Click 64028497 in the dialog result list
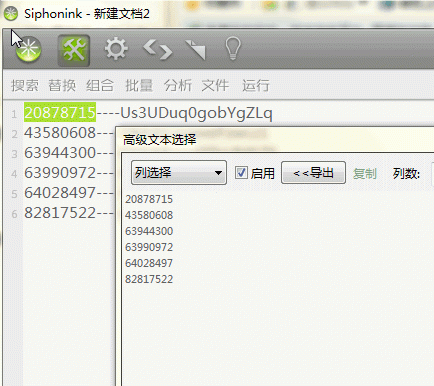The width and height of the screenshot is (434, 386). 149,263
